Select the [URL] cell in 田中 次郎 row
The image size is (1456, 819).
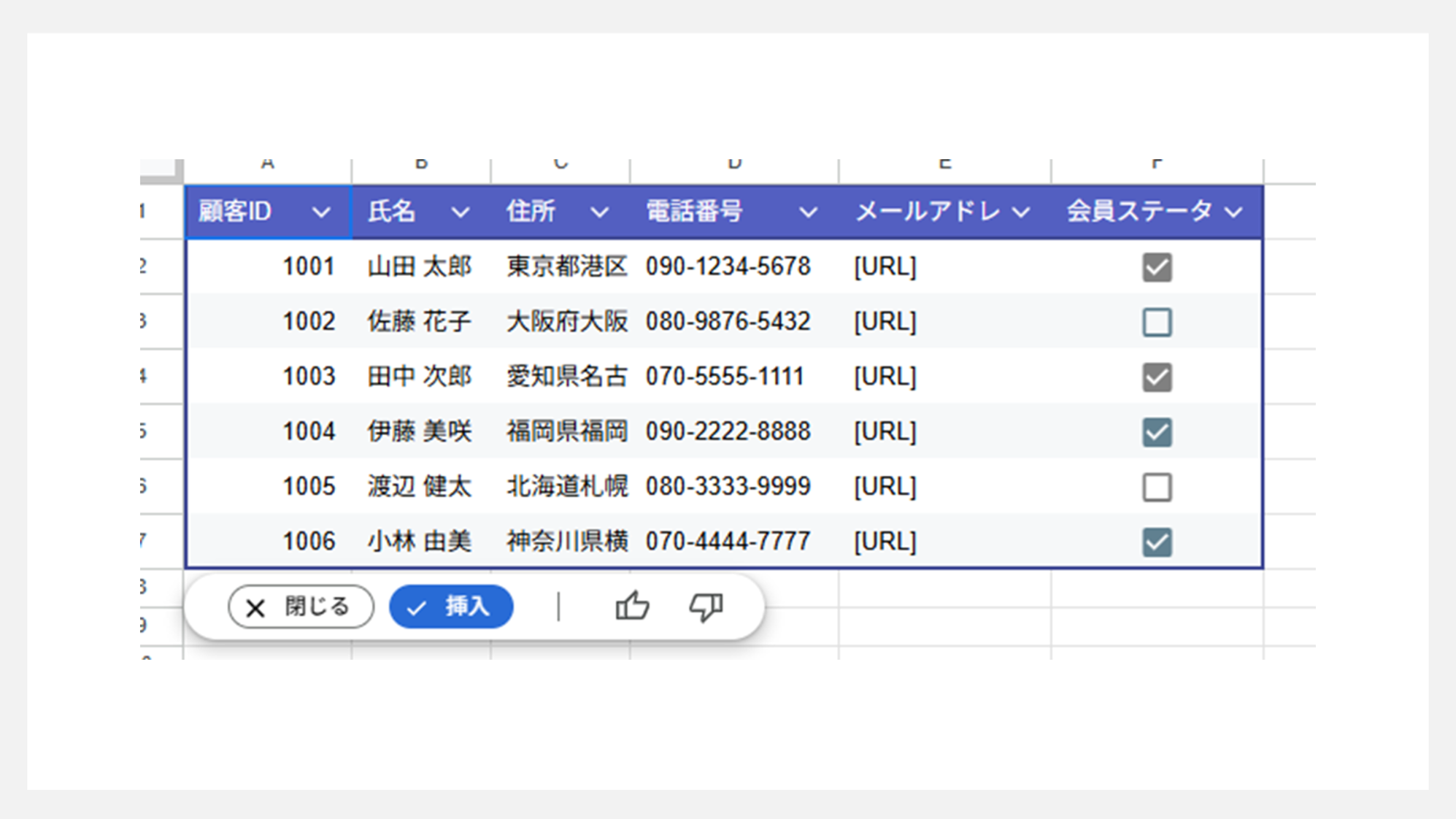pos(945,376)
